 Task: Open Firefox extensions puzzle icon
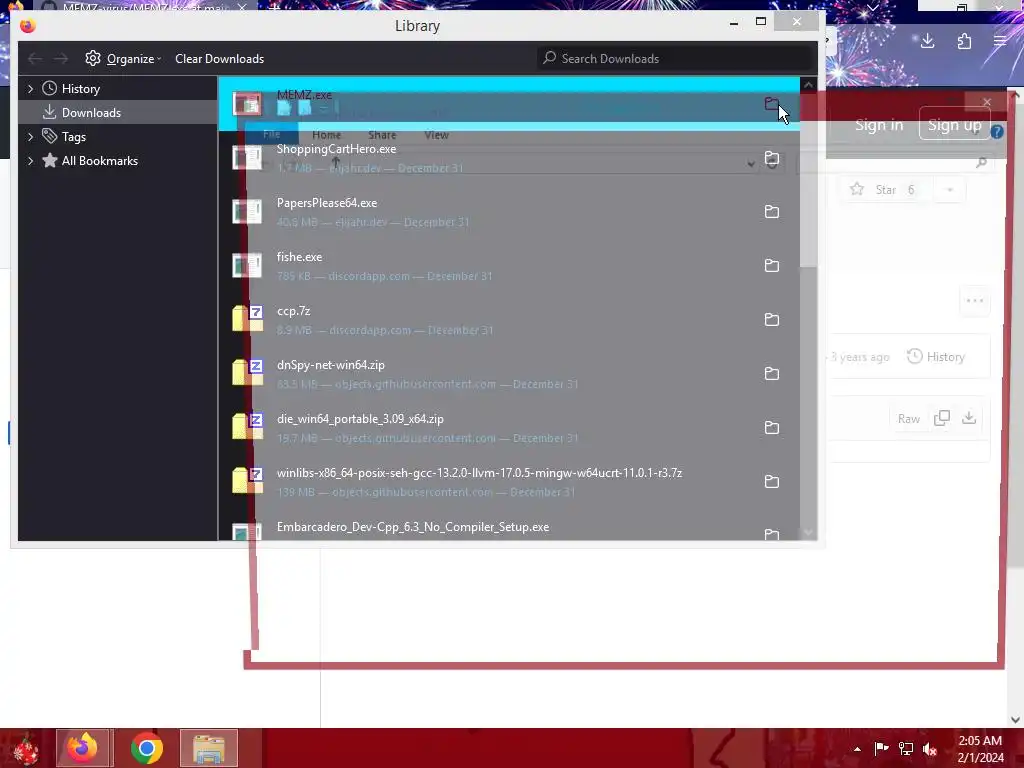964,42
